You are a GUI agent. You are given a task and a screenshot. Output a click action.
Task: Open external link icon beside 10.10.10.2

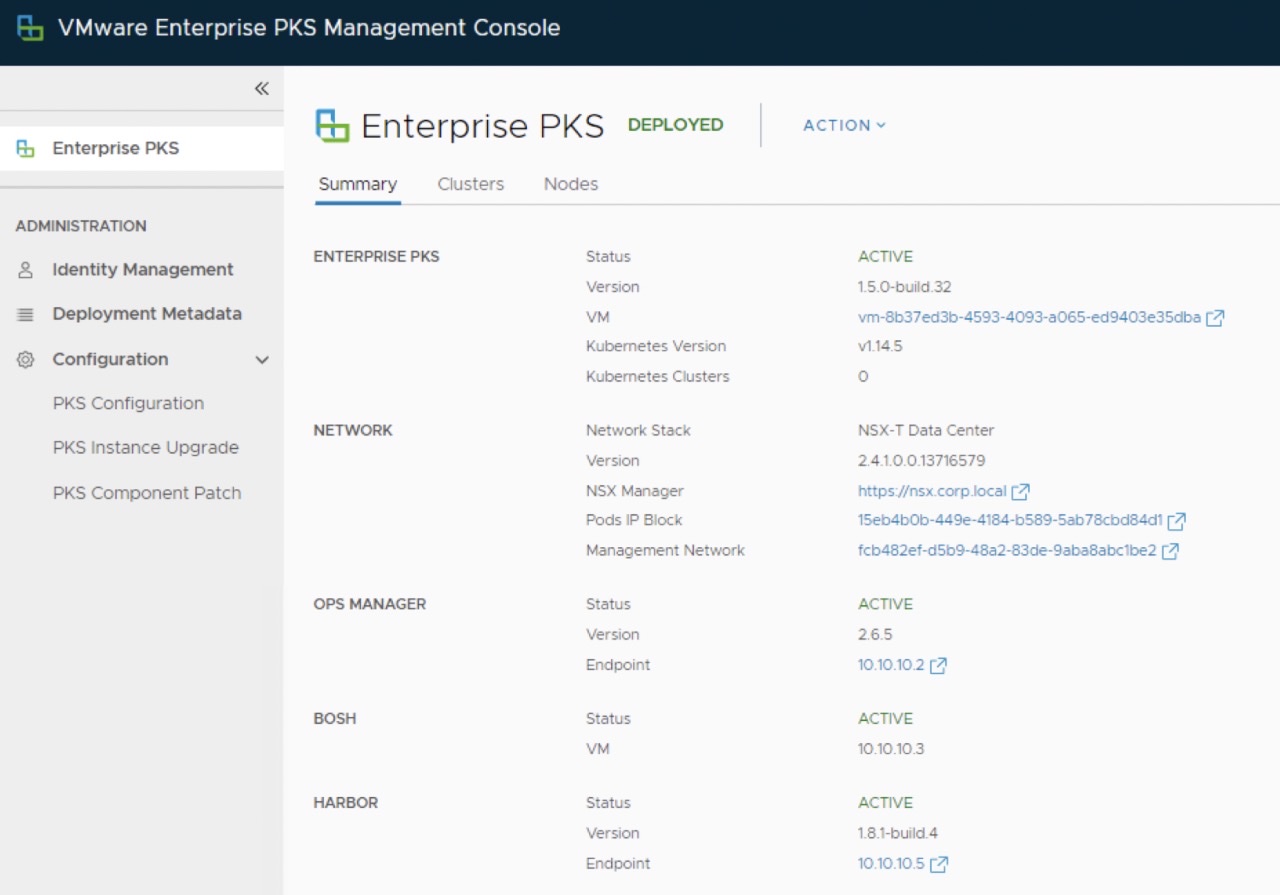(x=938, y=666)
